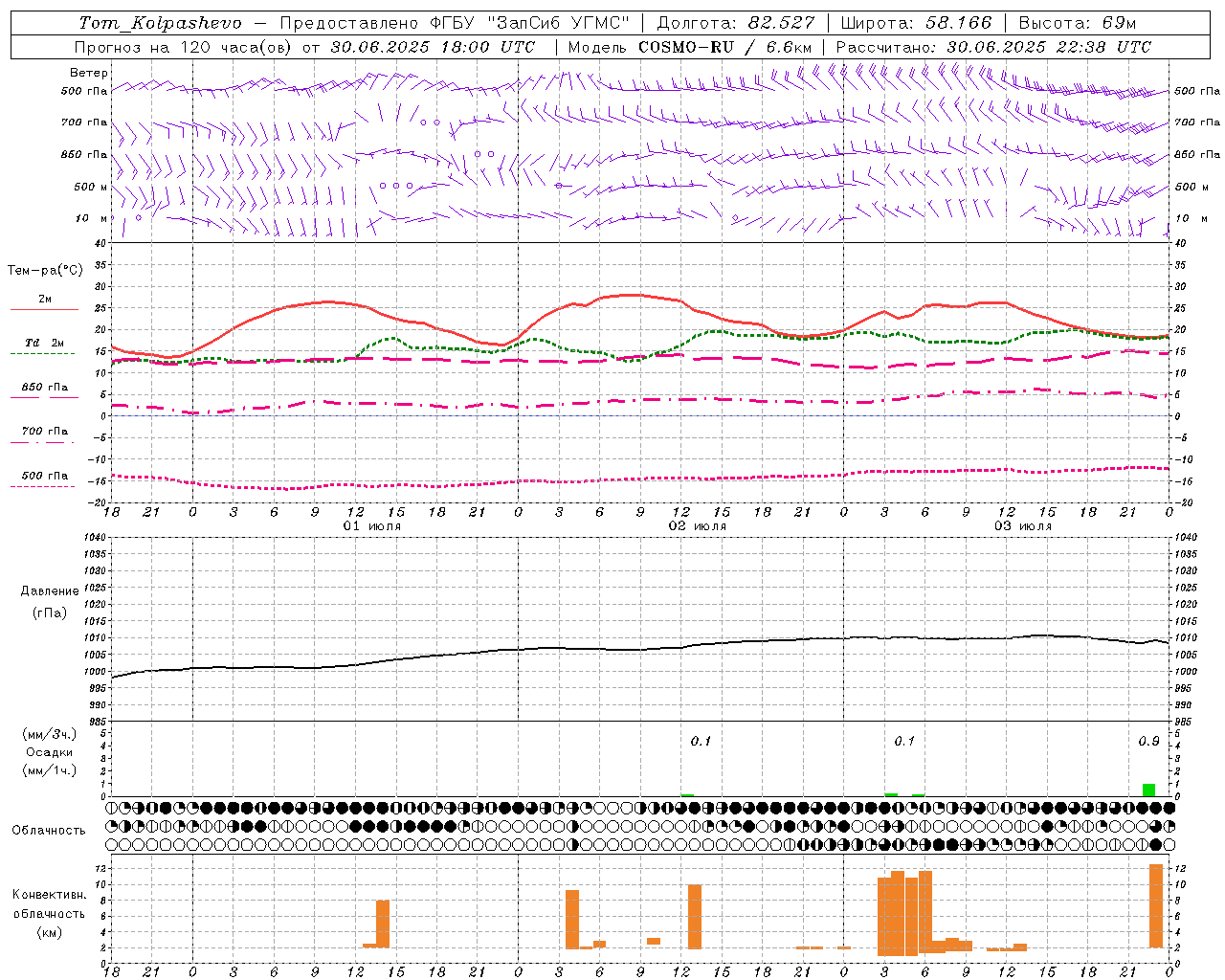The width and height of the screenshot is (1225, 980).
Task: Click the orange convective bar near 14h on 01 июля
Action: 383,924
